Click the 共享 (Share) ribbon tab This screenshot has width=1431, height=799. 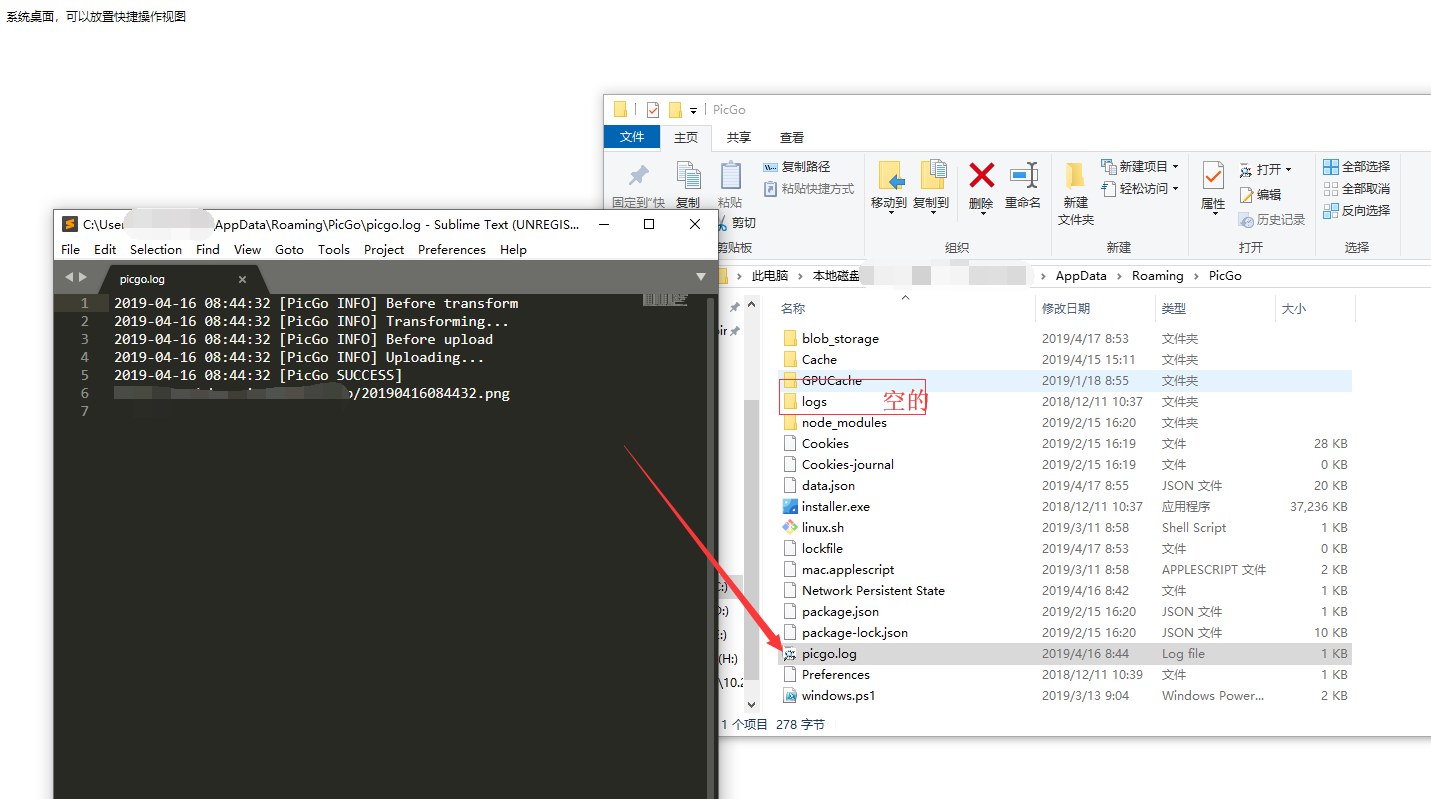pos(738,137)
